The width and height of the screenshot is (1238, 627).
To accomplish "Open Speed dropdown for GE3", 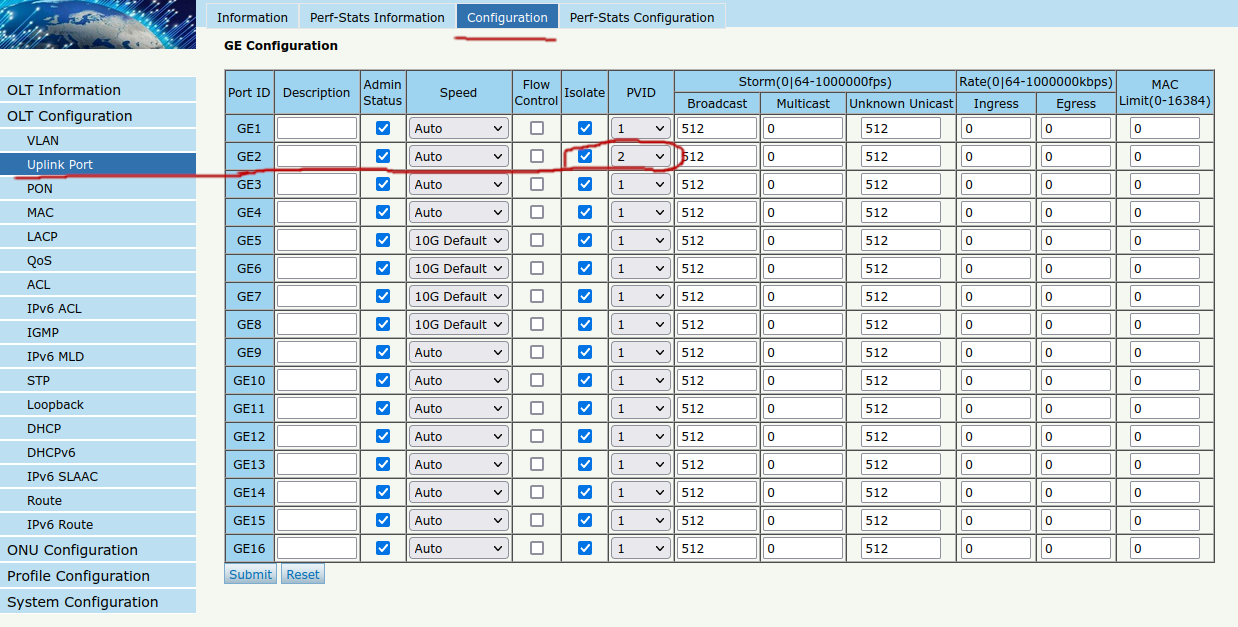I will (x=458, y=184).
